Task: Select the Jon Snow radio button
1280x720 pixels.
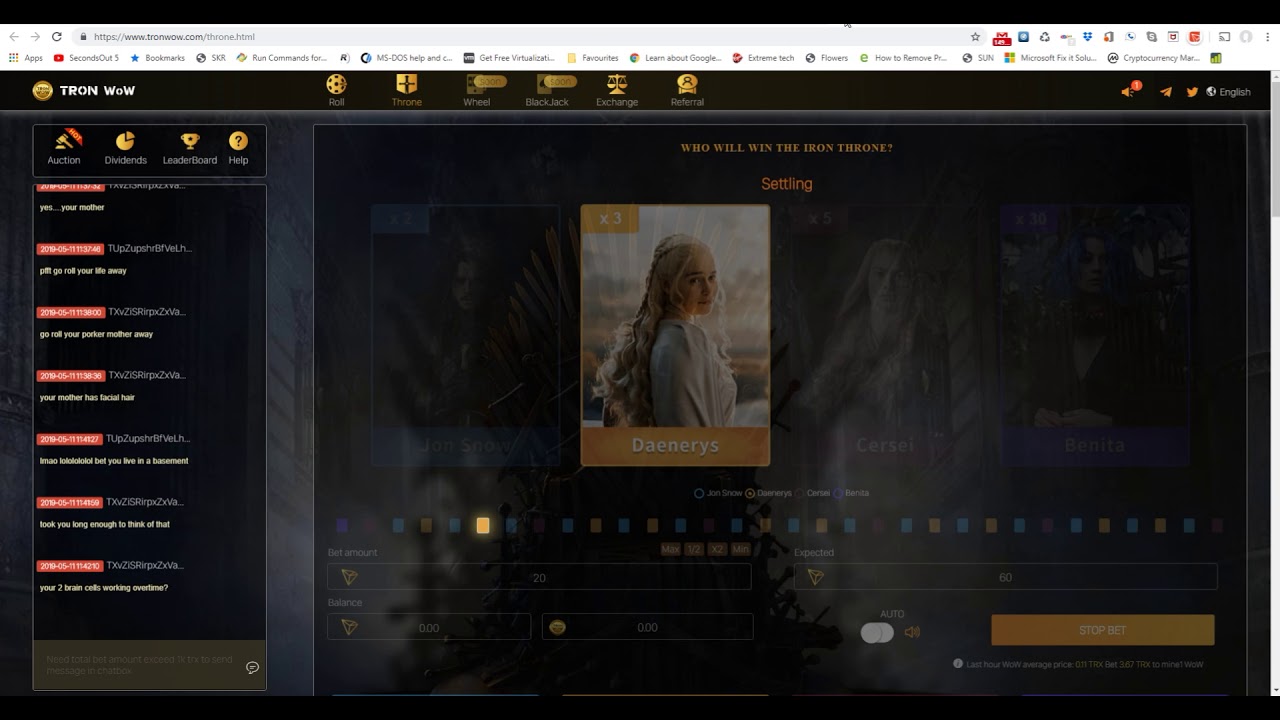Action: coord(699,493)
